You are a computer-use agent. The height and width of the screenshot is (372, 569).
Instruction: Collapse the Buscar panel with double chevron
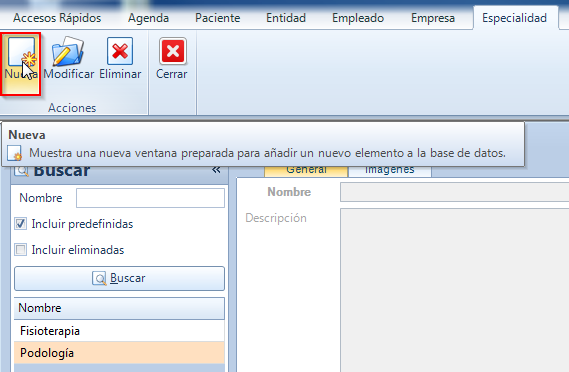point(216,170)
